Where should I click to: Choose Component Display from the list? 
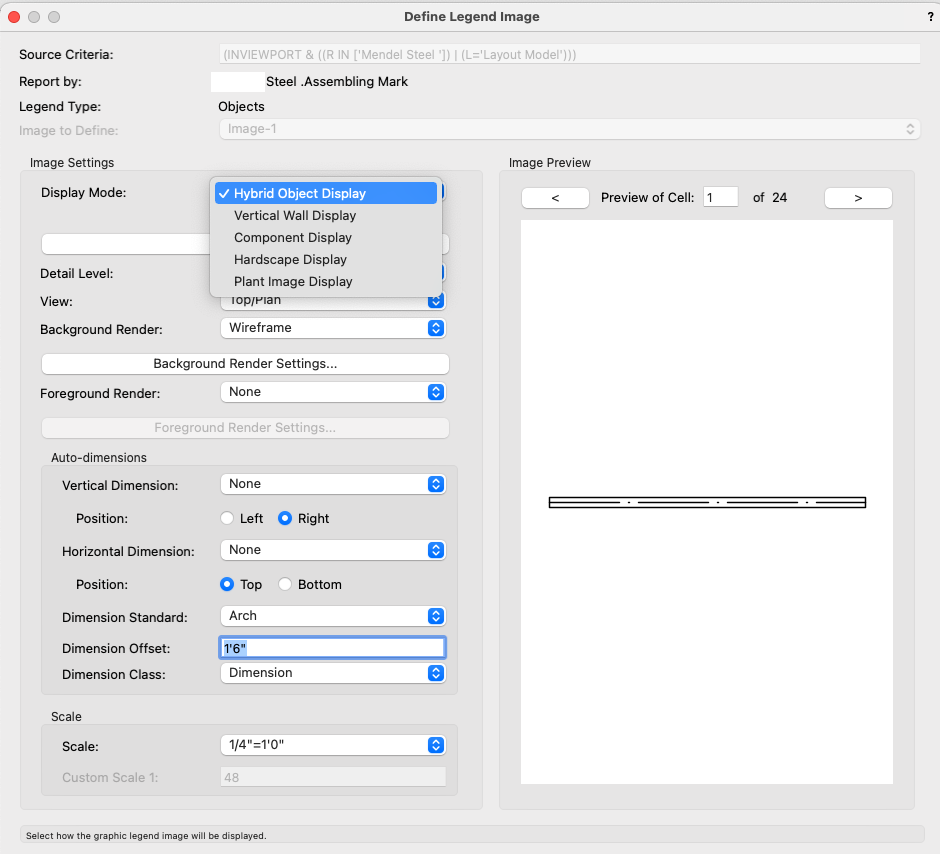point(293,237)
